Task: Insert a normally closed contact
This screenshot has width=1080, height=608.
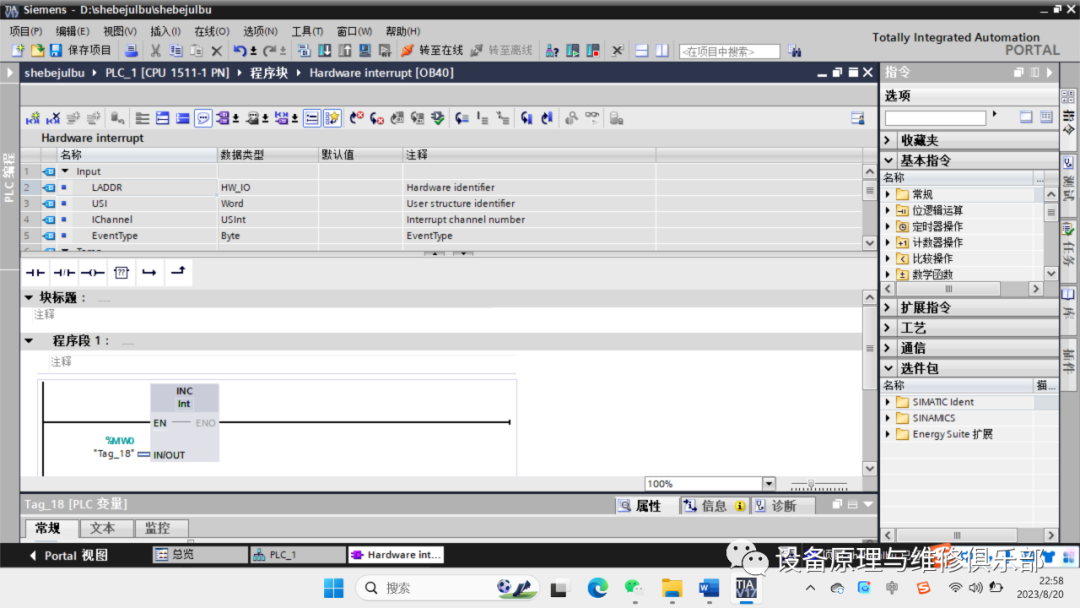Action: (x=64, y=272)
